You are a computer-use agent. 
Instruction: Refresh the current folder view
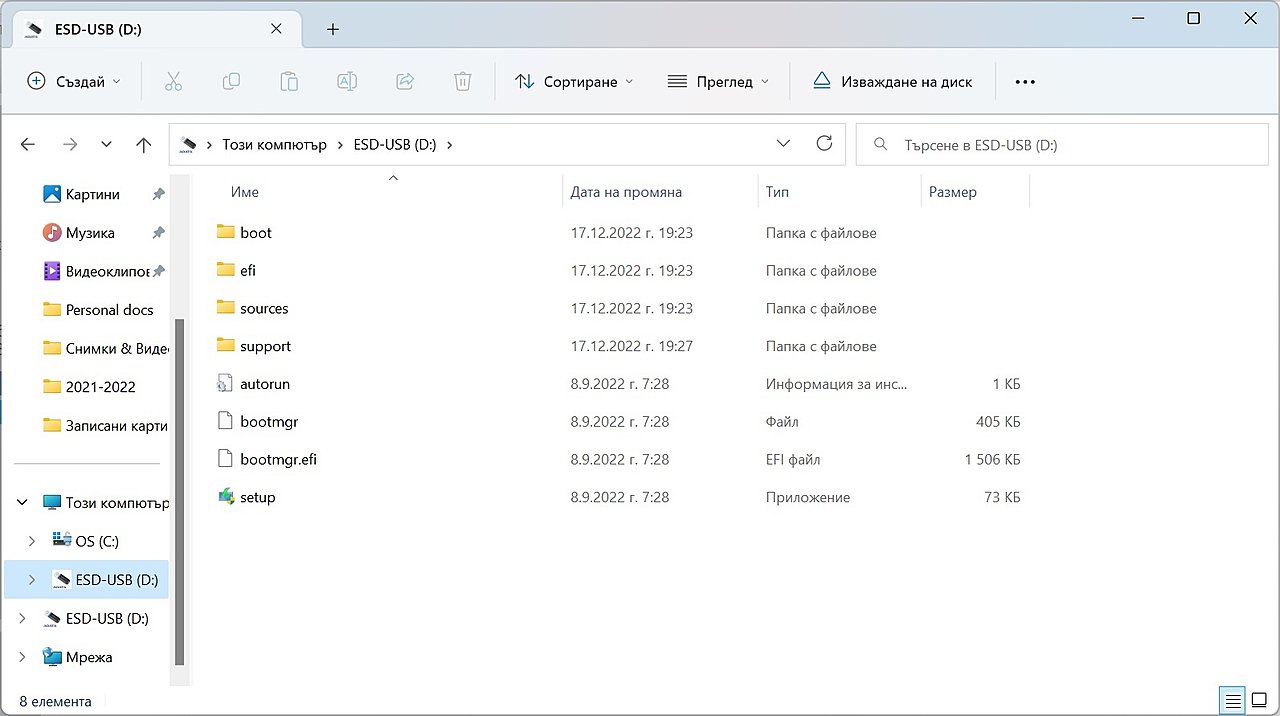824,144
